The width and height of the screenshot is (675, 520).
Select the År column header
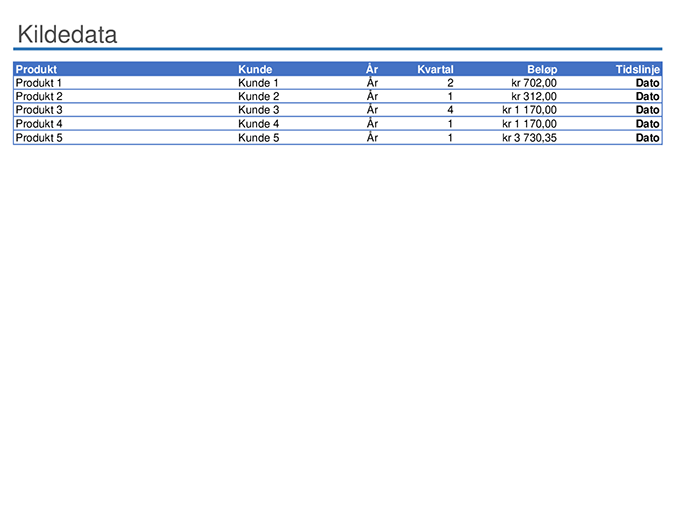click(x=372, y=69)
